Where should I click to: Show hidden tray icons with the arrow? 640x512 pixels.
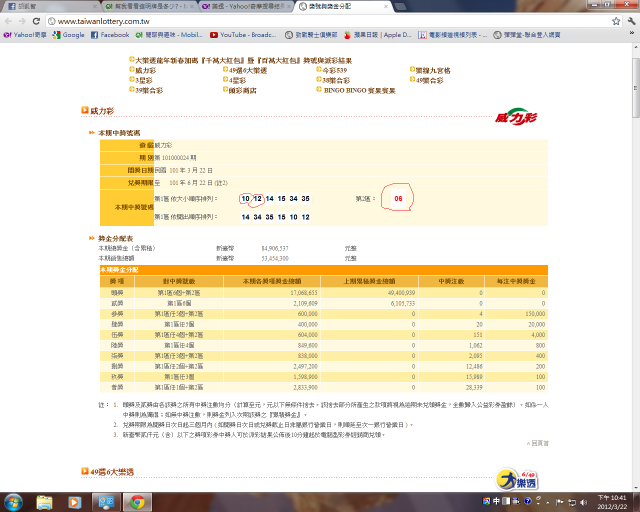[548, 502]
